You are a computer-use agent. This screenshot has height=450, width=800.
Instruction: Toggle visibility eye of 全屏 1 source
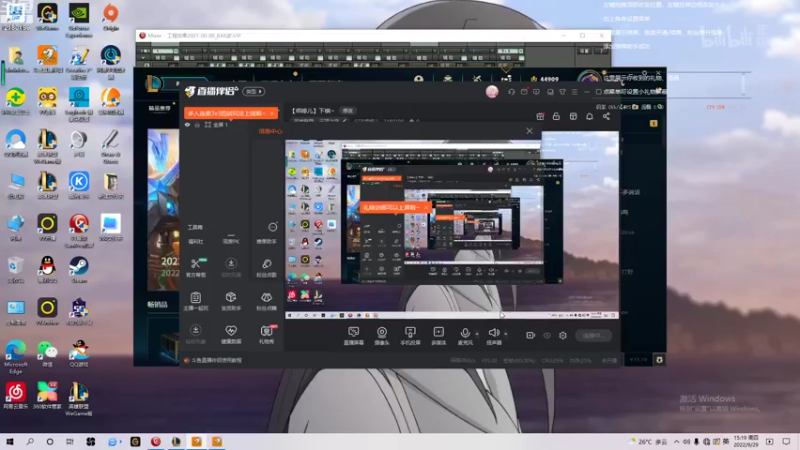pos(187,124)
